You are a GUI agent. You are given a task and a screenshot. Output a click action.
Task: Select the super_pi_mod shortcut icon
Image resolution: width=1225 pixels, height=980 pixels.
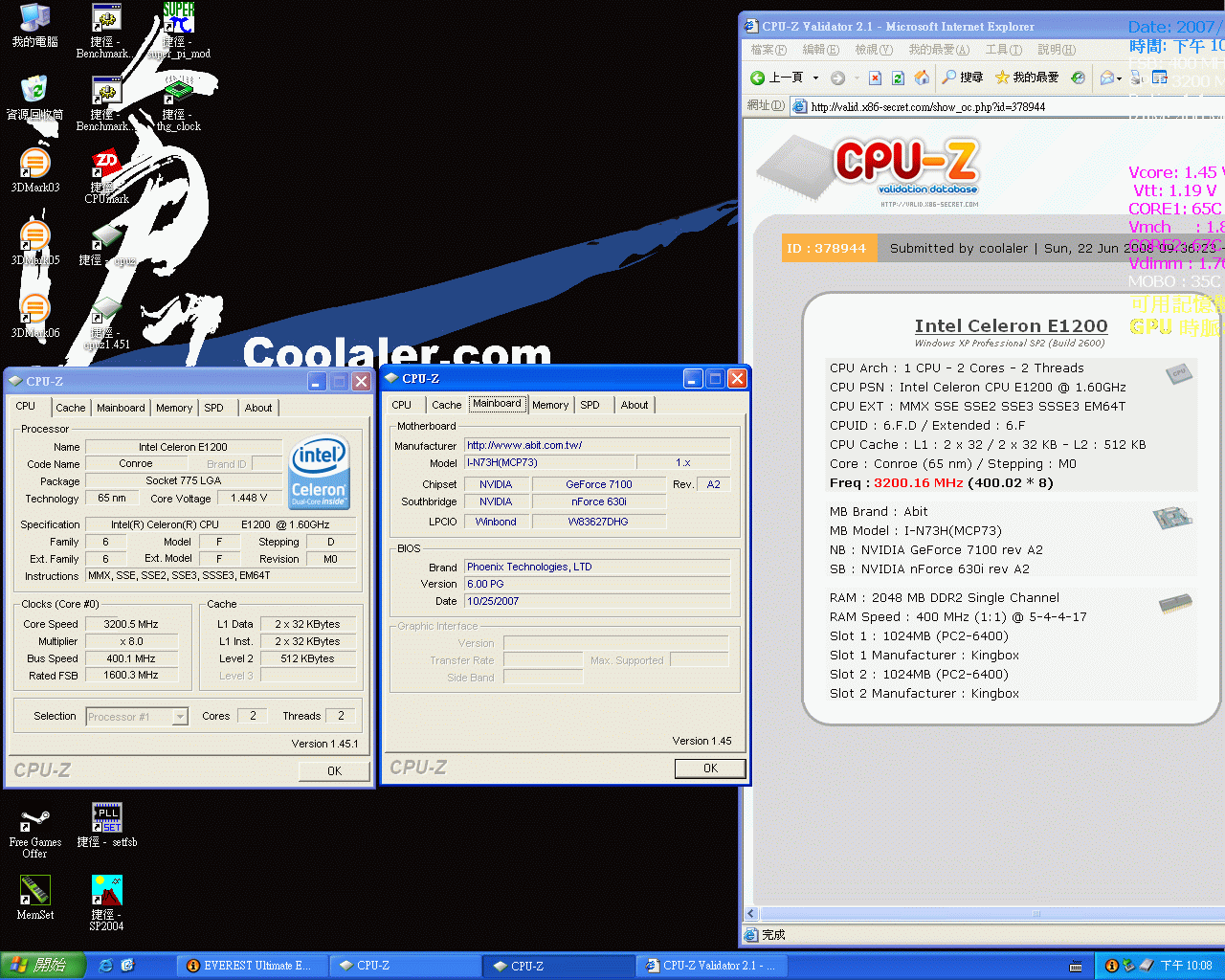point(179,31)
